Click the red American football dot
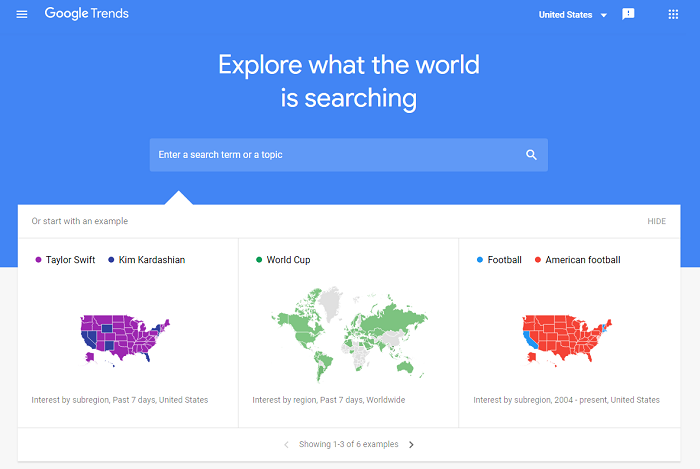 click(537, 260)
